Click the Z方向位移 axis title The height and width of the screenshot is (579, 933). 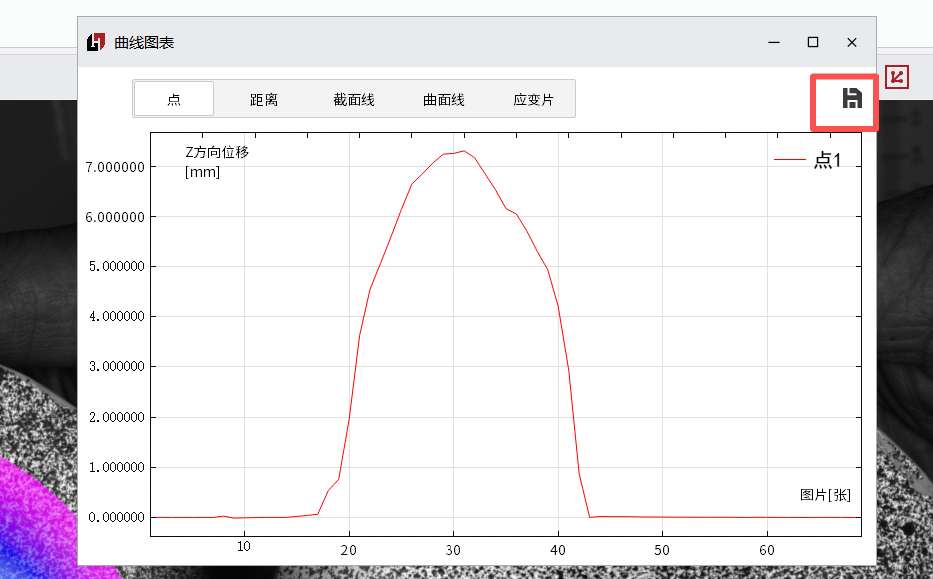point(217,152)
